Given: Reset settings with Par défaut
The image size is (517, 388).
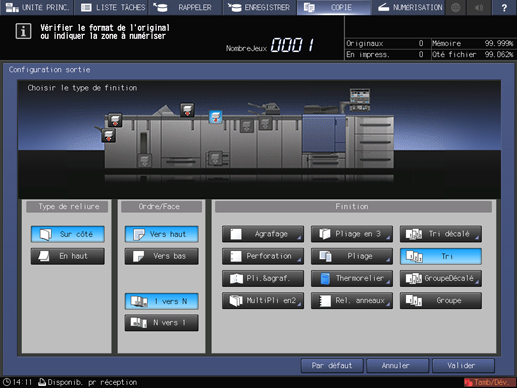Looking at the screenshot, I should (332, 366).
